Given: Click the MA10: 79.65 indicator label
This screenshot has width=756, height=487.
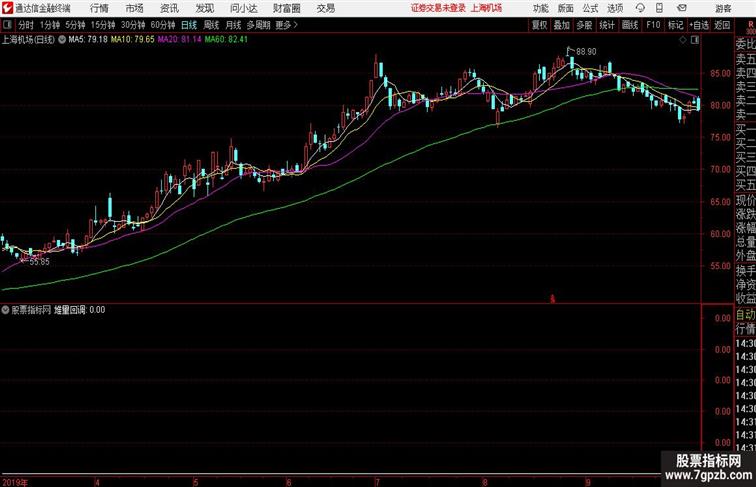Looking at the screenshot, I should (x=133, y=40).
